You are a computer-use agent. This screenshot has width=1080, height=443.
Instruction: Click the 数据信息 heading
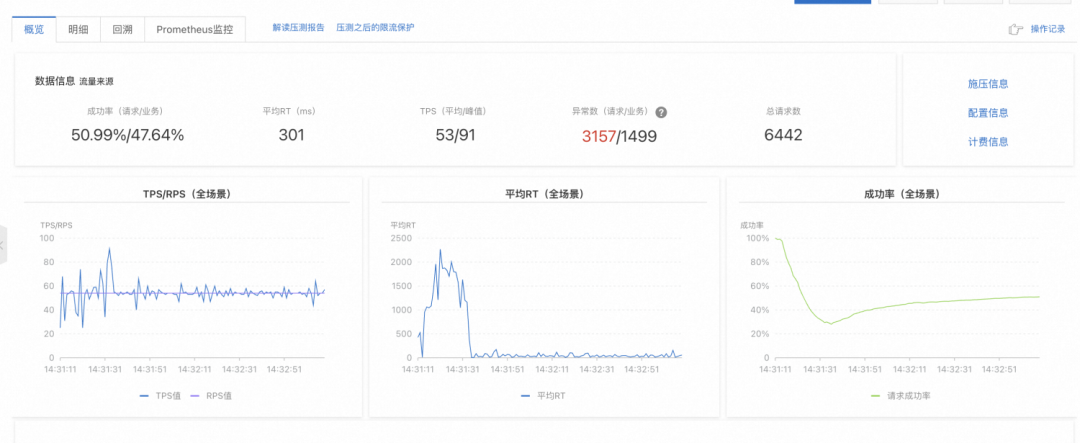pos(55,81)
